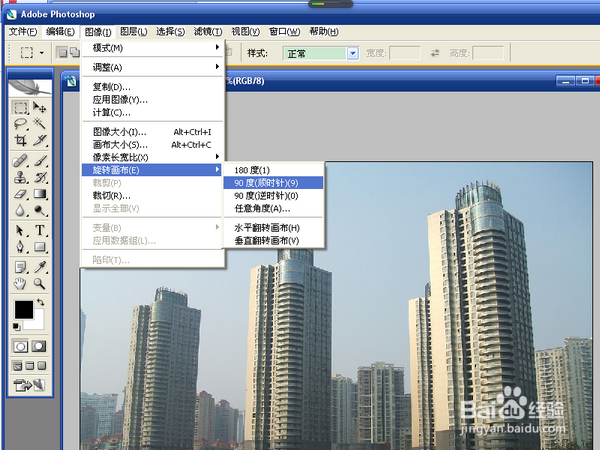Select the Dodge tool
Image resolution: width=600 pixels, height=450 pixels.
[x=40, y=210]
